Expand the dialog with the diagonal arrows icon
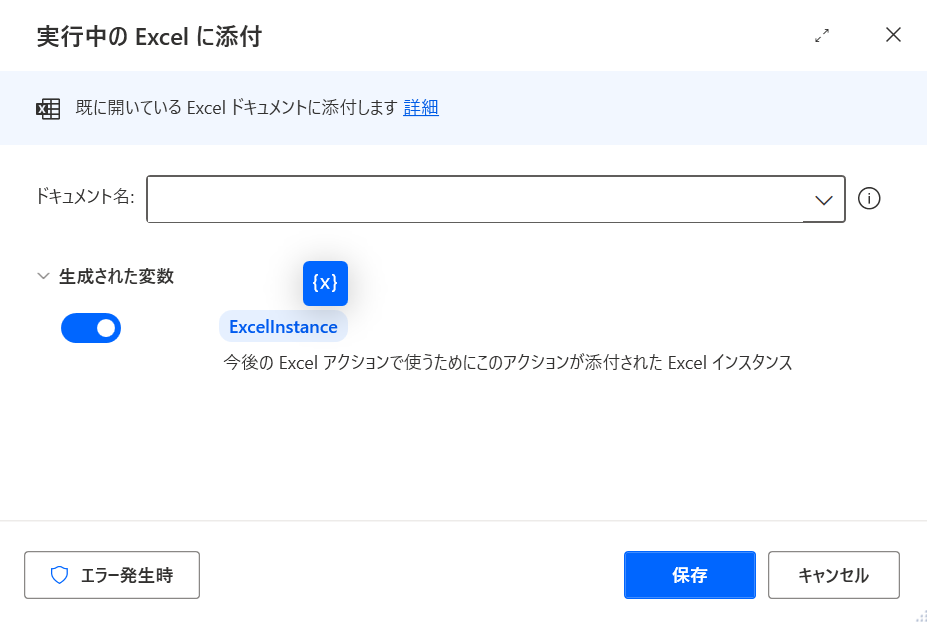 (822, 36)
